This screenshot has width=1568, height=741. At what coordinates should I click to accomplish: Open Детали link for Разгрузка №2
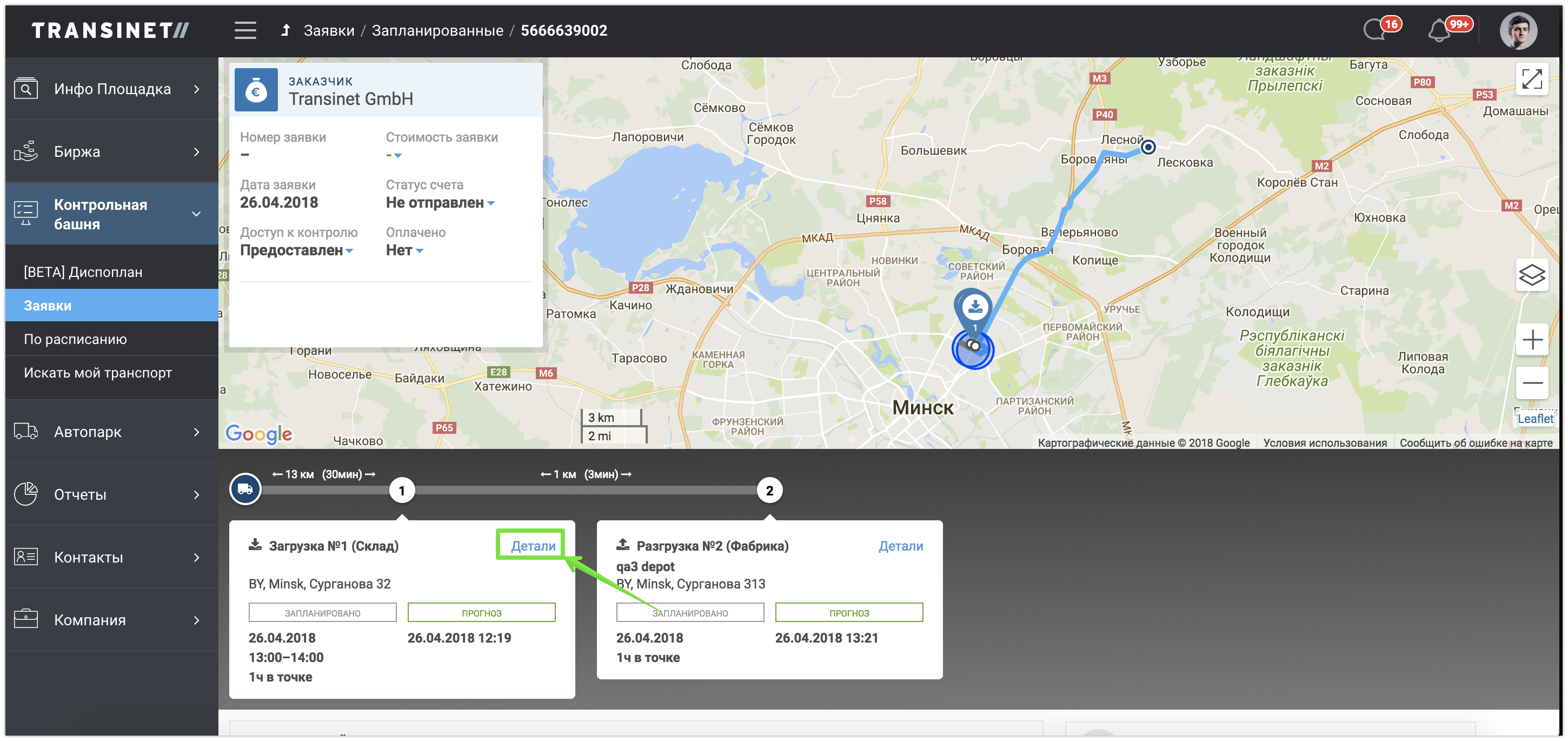point(900,546)
